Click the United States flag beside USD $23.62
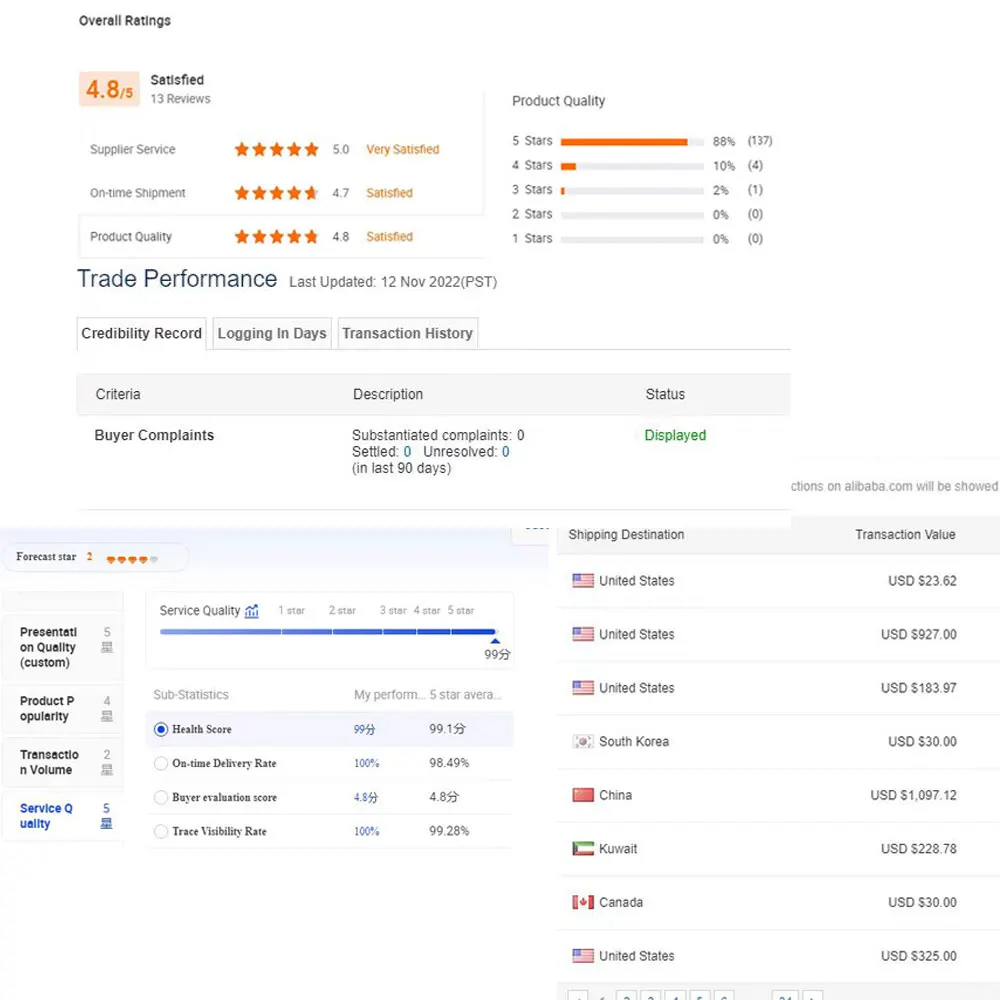Viewport: 1000px width, 1000px height. [x=583, y=581]
